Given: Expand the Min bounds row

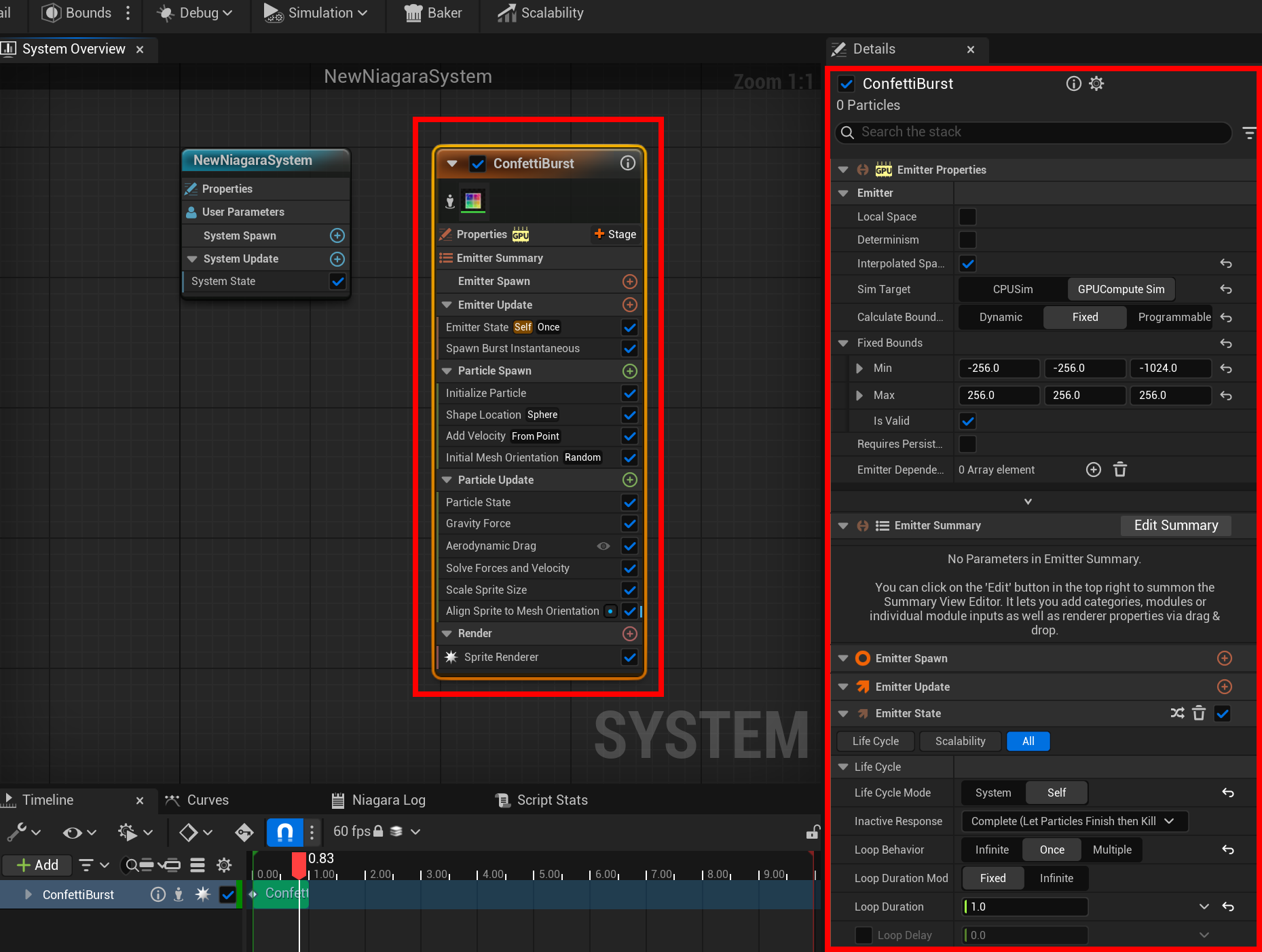Looking at the screenshot, I should point(859,368).
